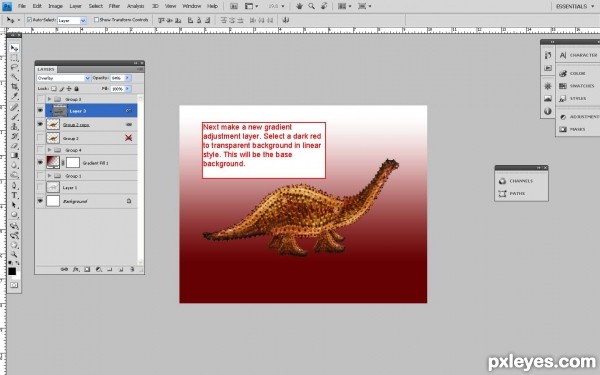This screenshot has width=600, height=375.
Task: Open the Swatches panel
Action: click(577, 86)
